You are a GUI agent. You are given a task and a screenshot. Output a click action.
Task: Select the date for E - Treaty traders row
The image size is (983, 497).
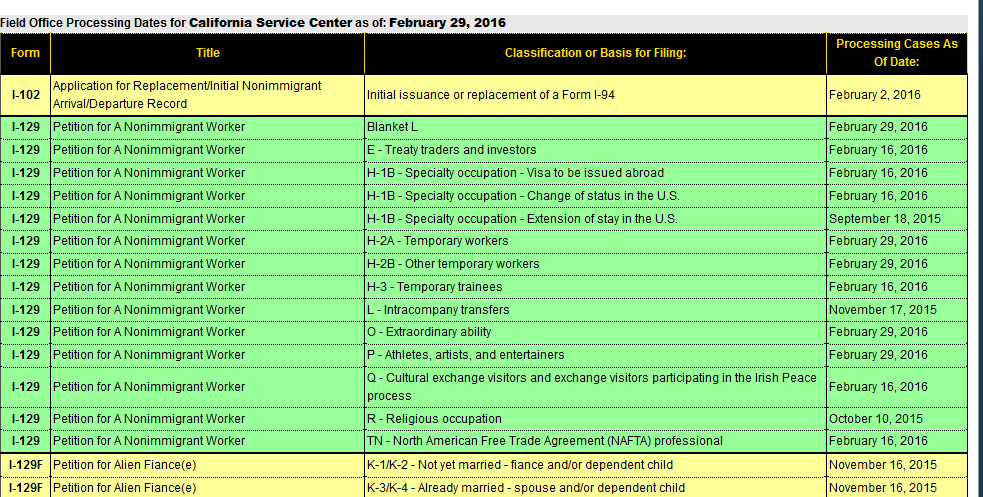tap(896, 150)
